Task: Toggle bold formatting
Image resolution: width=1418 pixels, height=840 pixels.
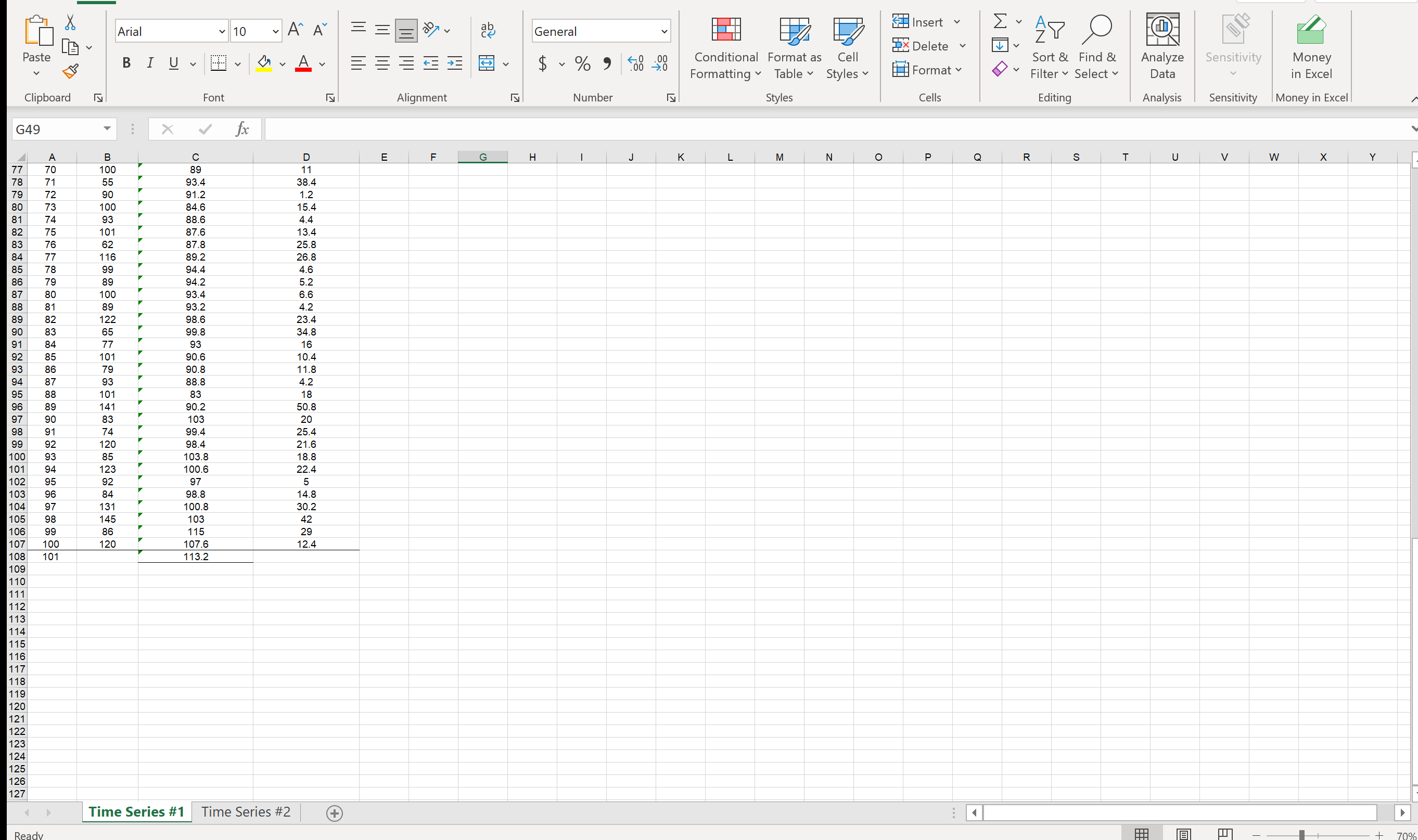Action: [126, 63]
